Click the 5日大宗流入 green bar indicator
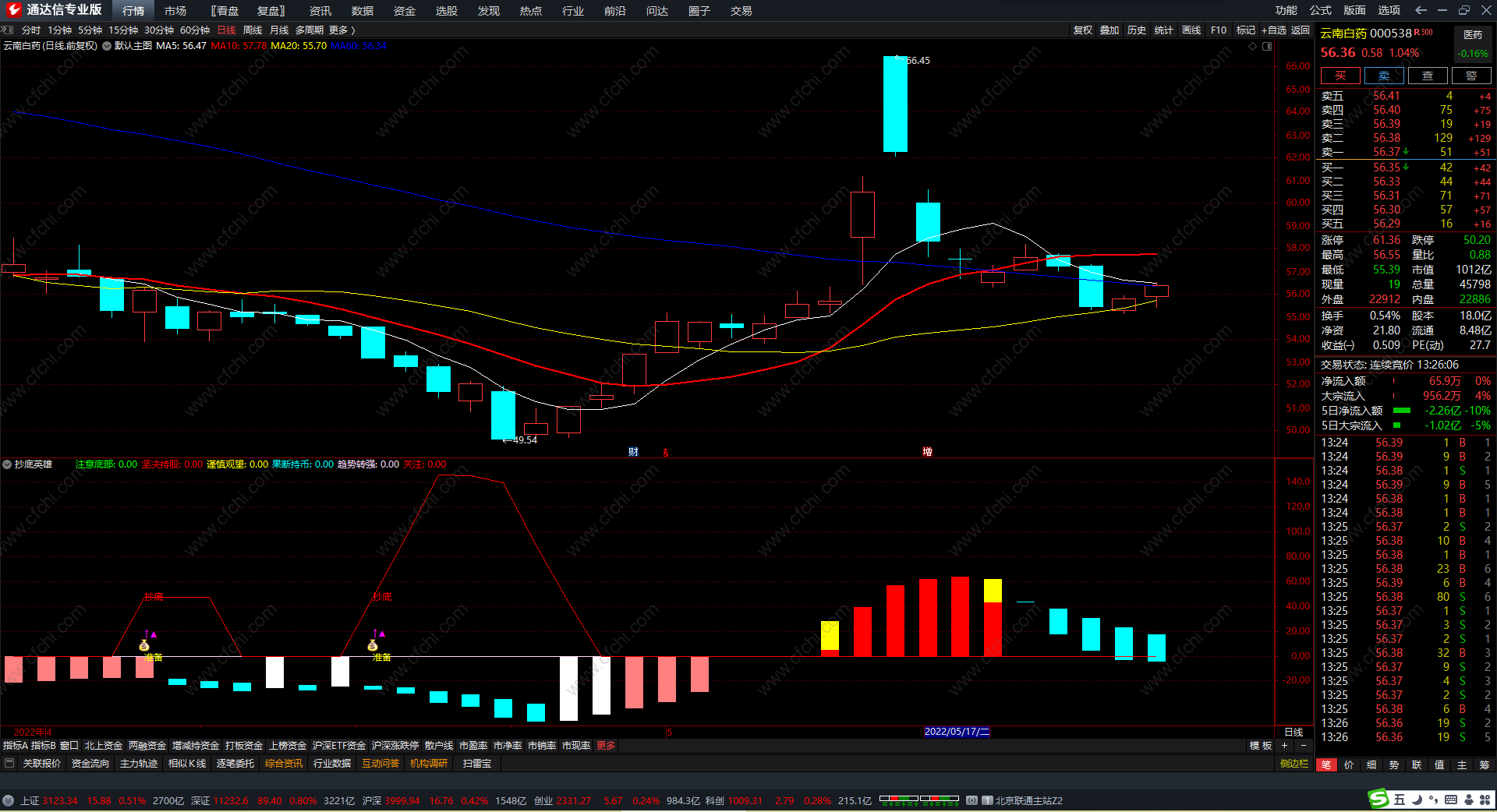This screenshot has width=1497, height=812. tap(1396, 425)
